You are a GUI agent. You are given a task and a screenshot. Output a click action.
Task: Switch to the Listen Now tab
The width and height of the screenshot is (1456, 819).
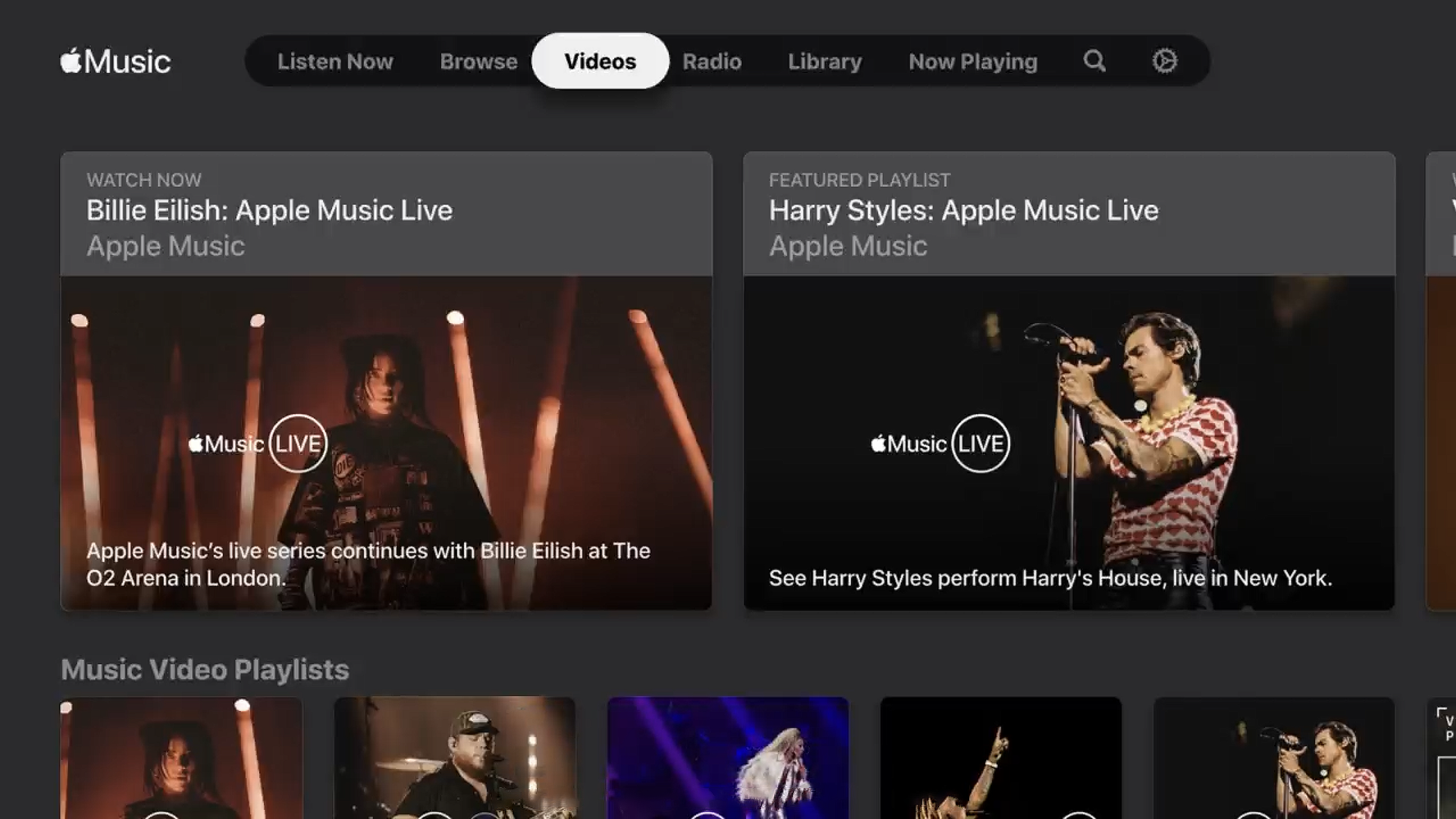(x=335, y=61)
